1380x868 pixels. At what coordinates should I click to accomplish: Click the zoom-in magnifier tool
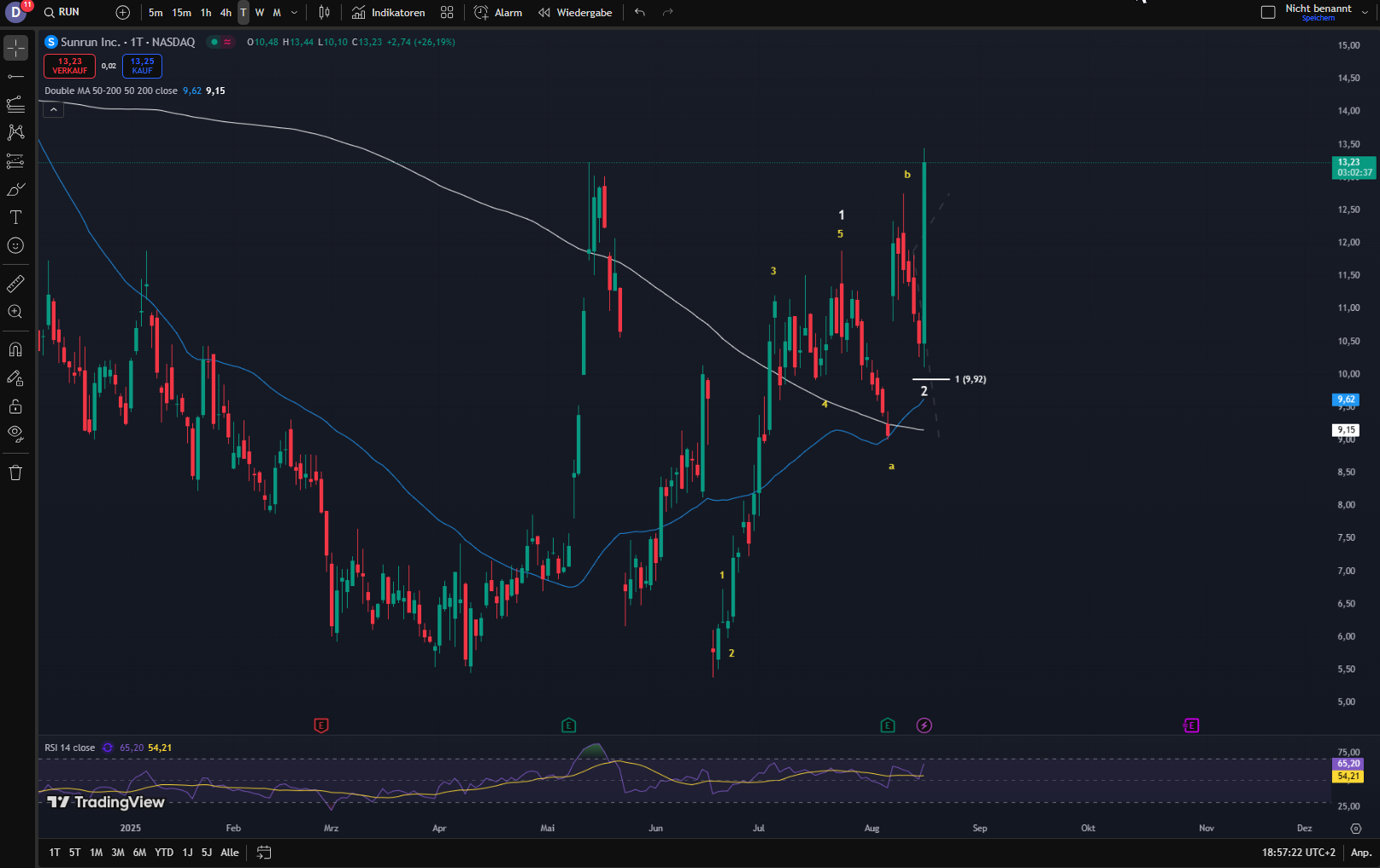(15, 312)
